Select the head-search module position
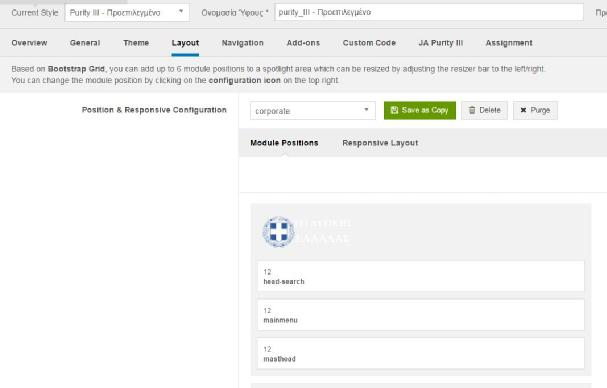 pyautogui.click(x=421, y=276)
